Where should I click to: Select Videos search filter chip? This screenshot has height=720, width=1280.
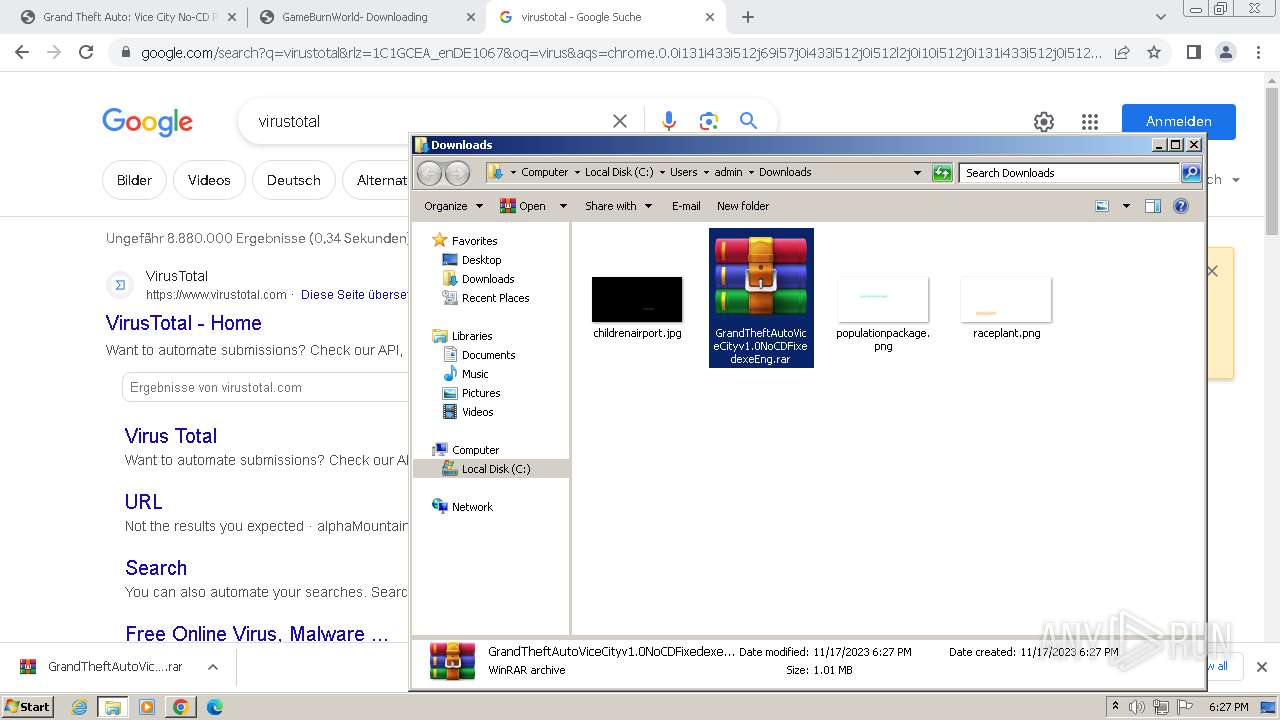[209, 180]
